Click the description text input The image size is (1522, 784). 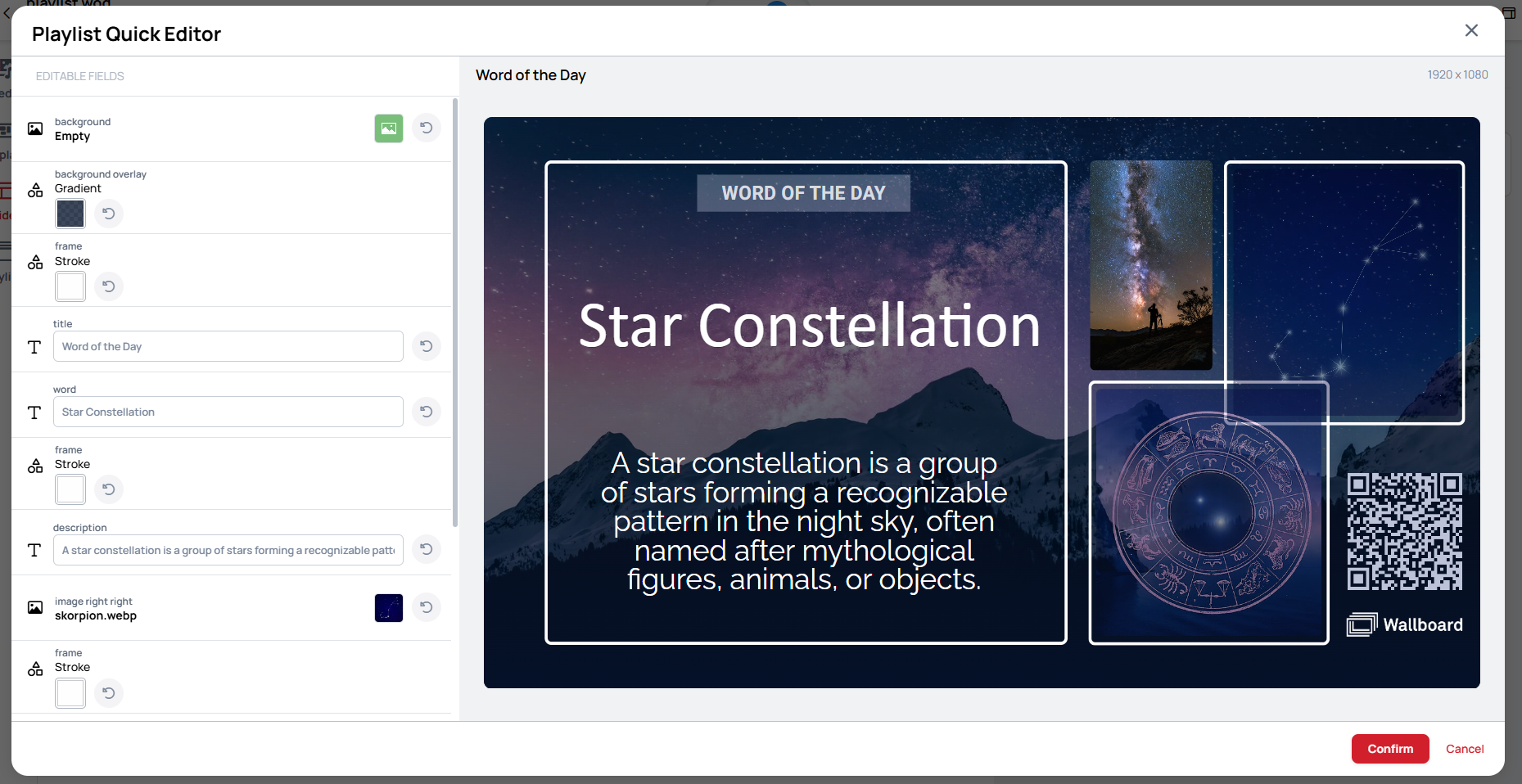[x=228, y=550]
